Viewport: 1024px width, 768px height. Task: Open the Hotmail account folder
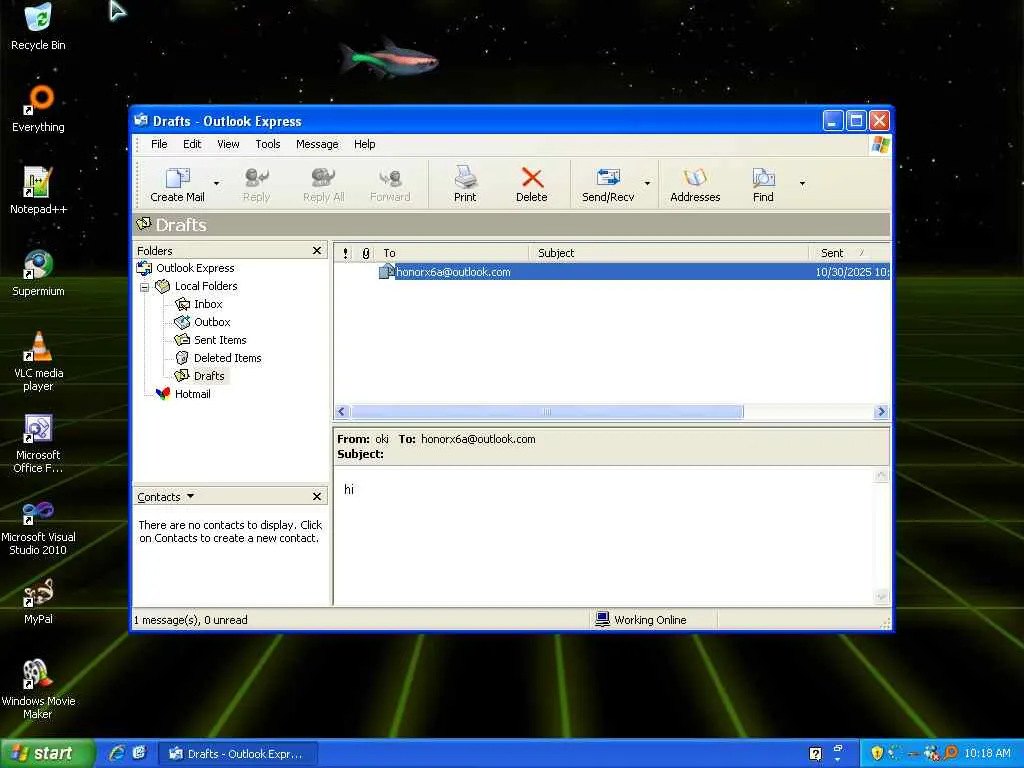[192, 394]
